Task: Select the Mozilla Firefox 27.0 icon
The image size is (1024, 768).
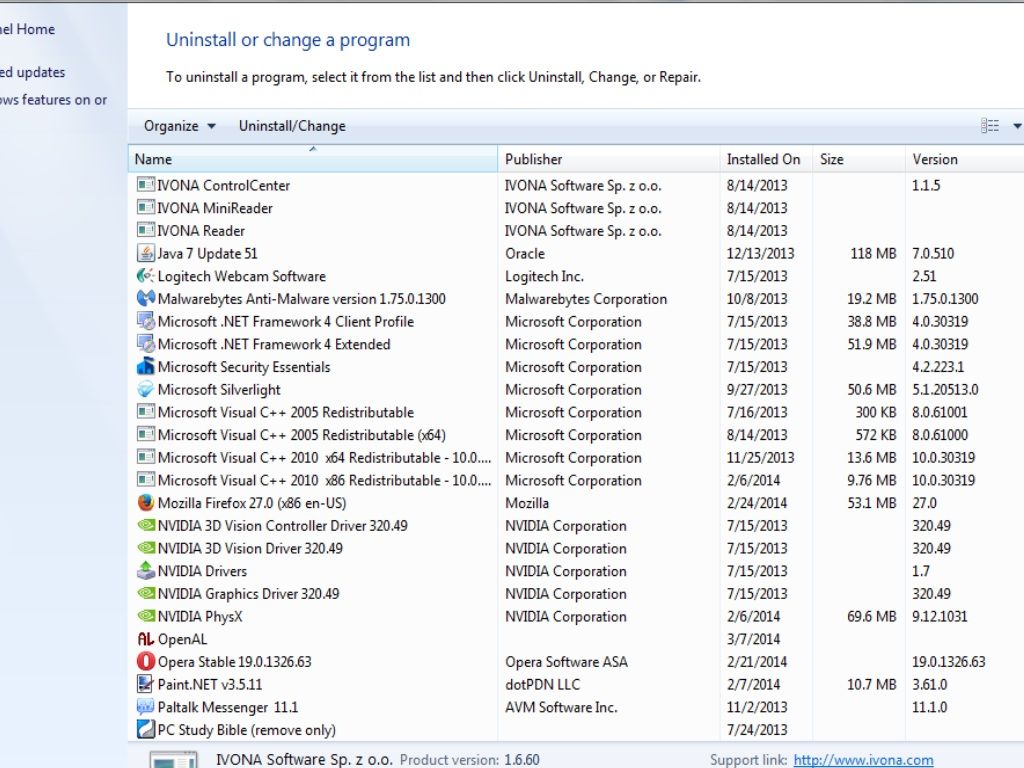Action: (145, 503)
